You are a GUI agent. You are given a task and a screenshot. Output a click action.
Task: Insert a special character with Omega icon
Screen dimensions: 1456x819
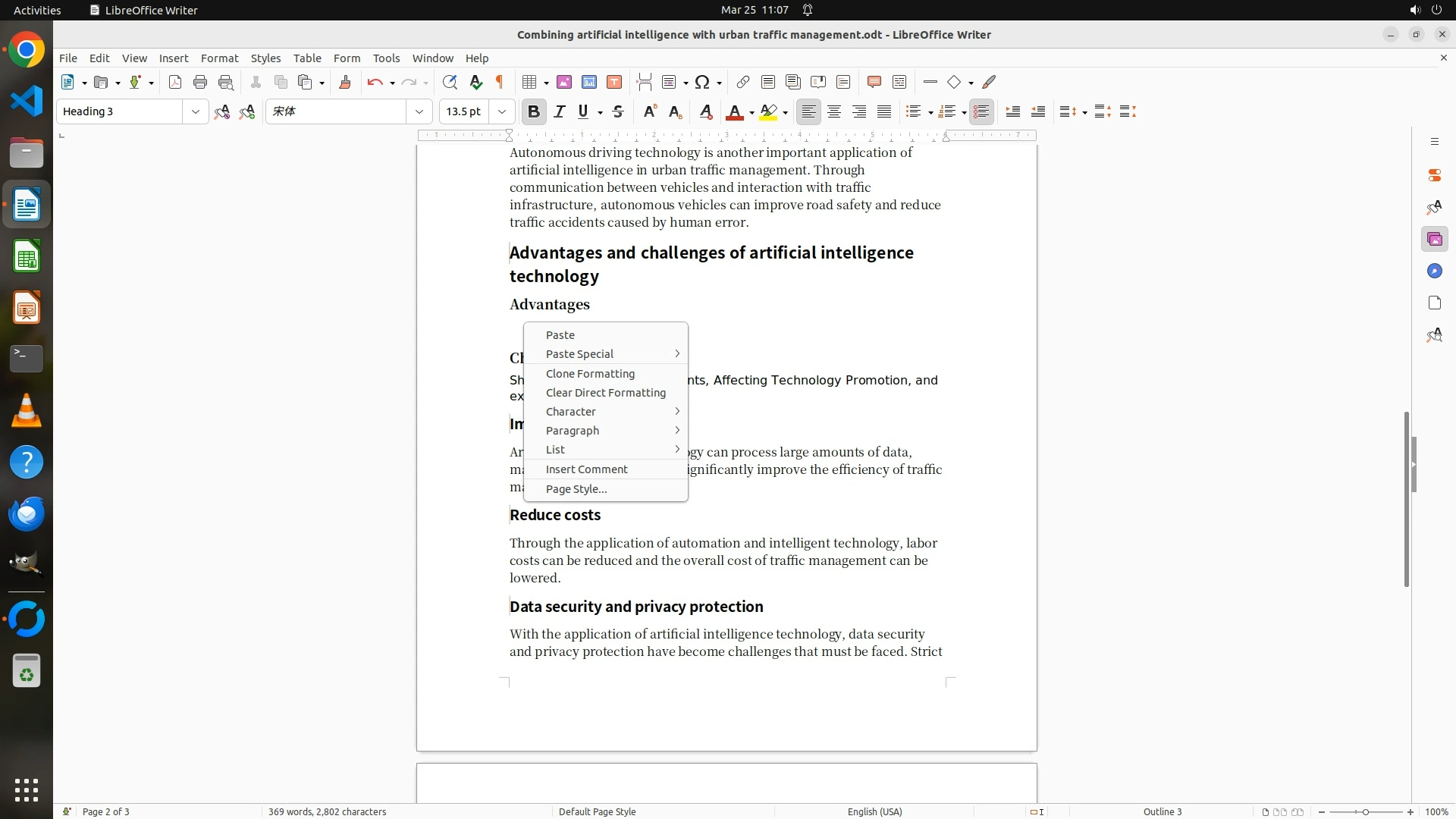702,82
